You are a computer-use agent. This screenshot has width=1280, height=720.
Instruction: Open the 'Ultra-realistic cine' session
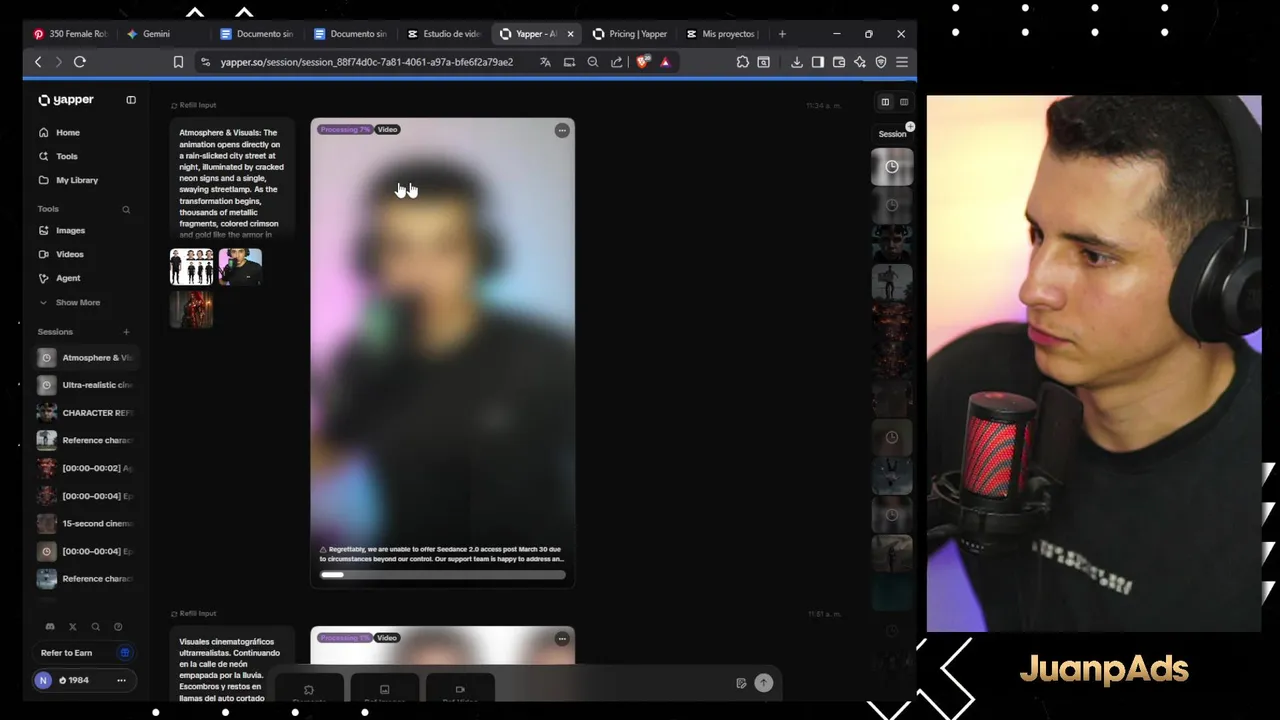pyautogui.click(x=86, y=385)
